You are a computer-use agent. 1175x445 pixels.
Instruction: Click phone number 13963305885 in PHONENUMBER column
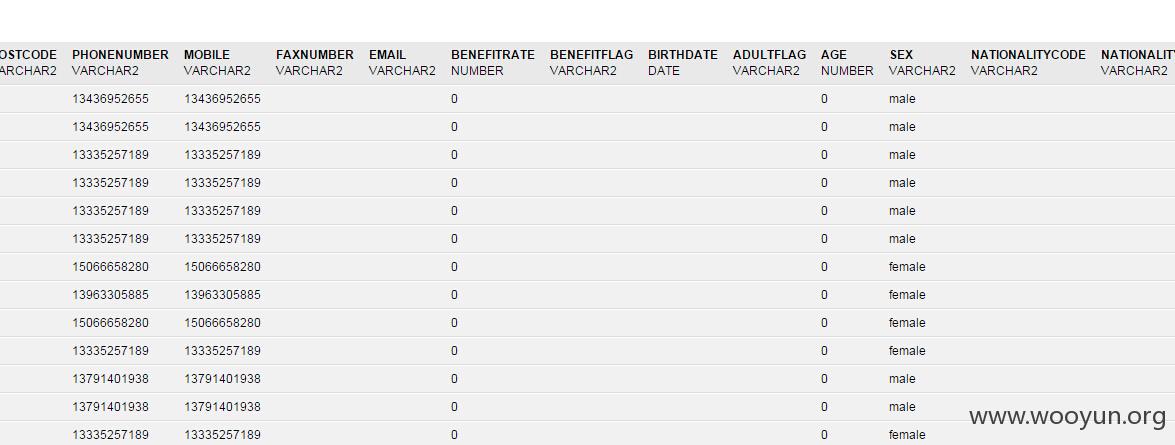point(110,295)
